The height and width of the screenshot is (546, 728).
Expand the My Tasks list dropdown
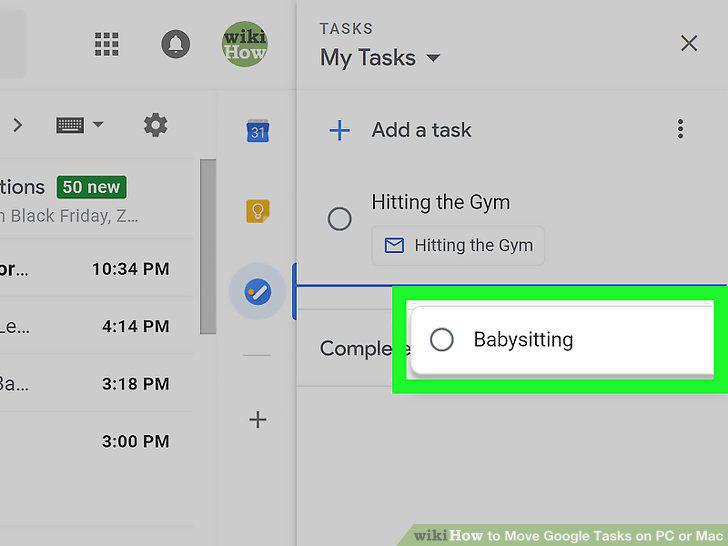[433, 58]
